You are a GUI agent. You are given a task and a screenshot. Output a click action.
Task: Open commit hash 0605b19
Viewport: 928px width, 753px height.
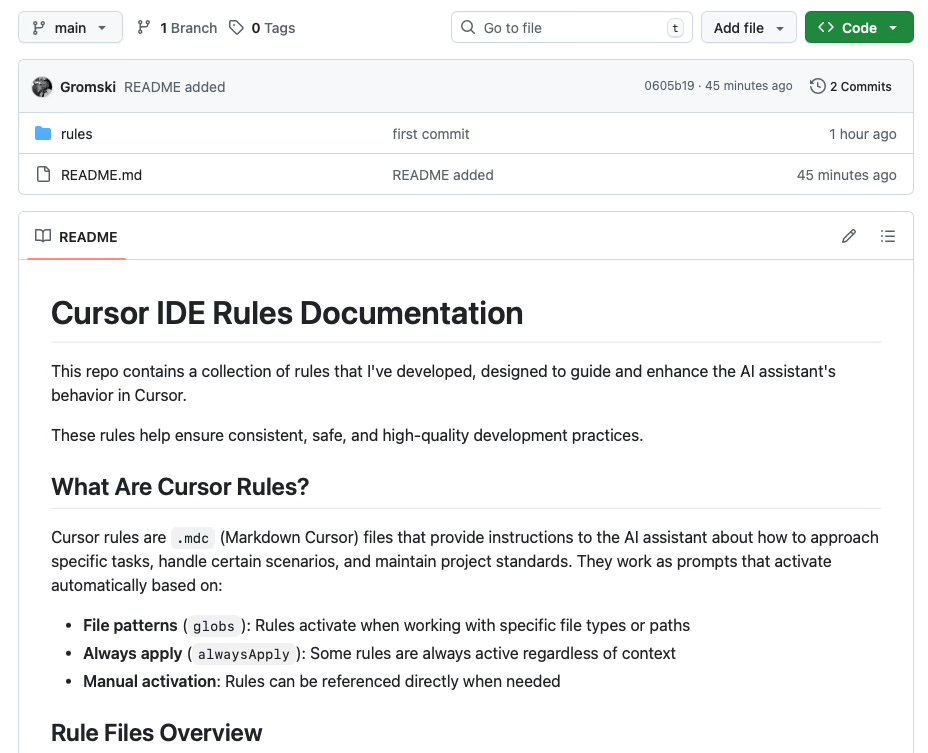[x=669, y=86]
